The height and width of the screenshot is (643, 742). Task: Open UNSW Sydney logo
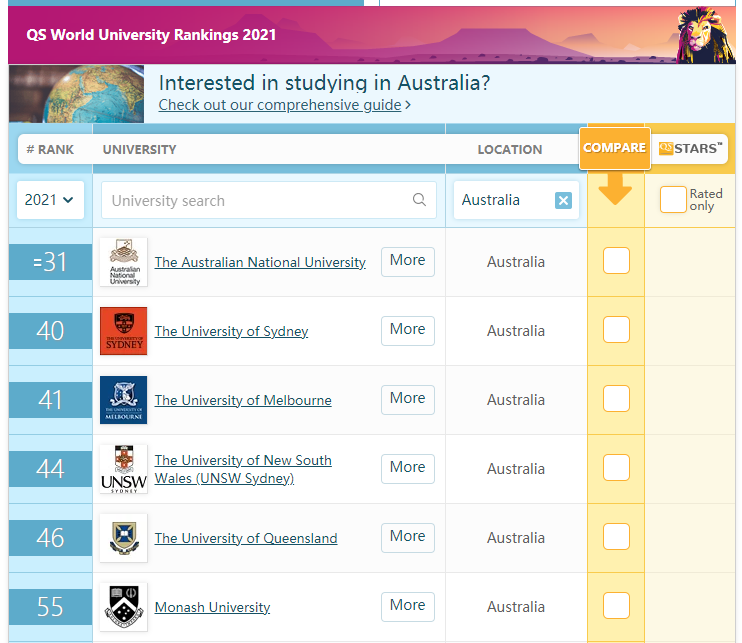coord(124,469)
